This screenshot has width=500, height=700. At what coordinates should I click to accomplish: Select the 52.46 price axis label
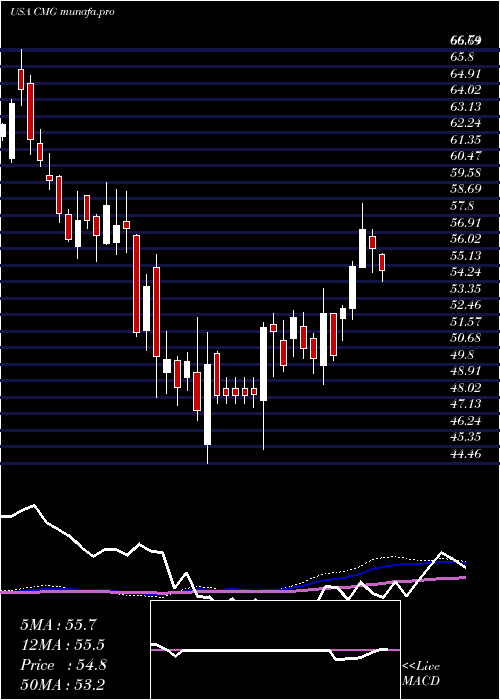466,305
